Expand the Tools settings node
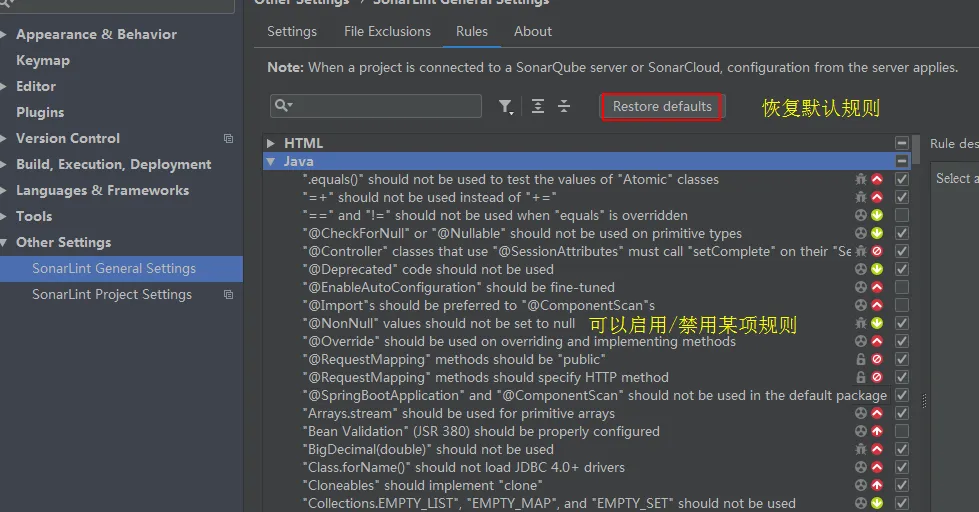Screen dimensions: 979x512 coord(3,217)
